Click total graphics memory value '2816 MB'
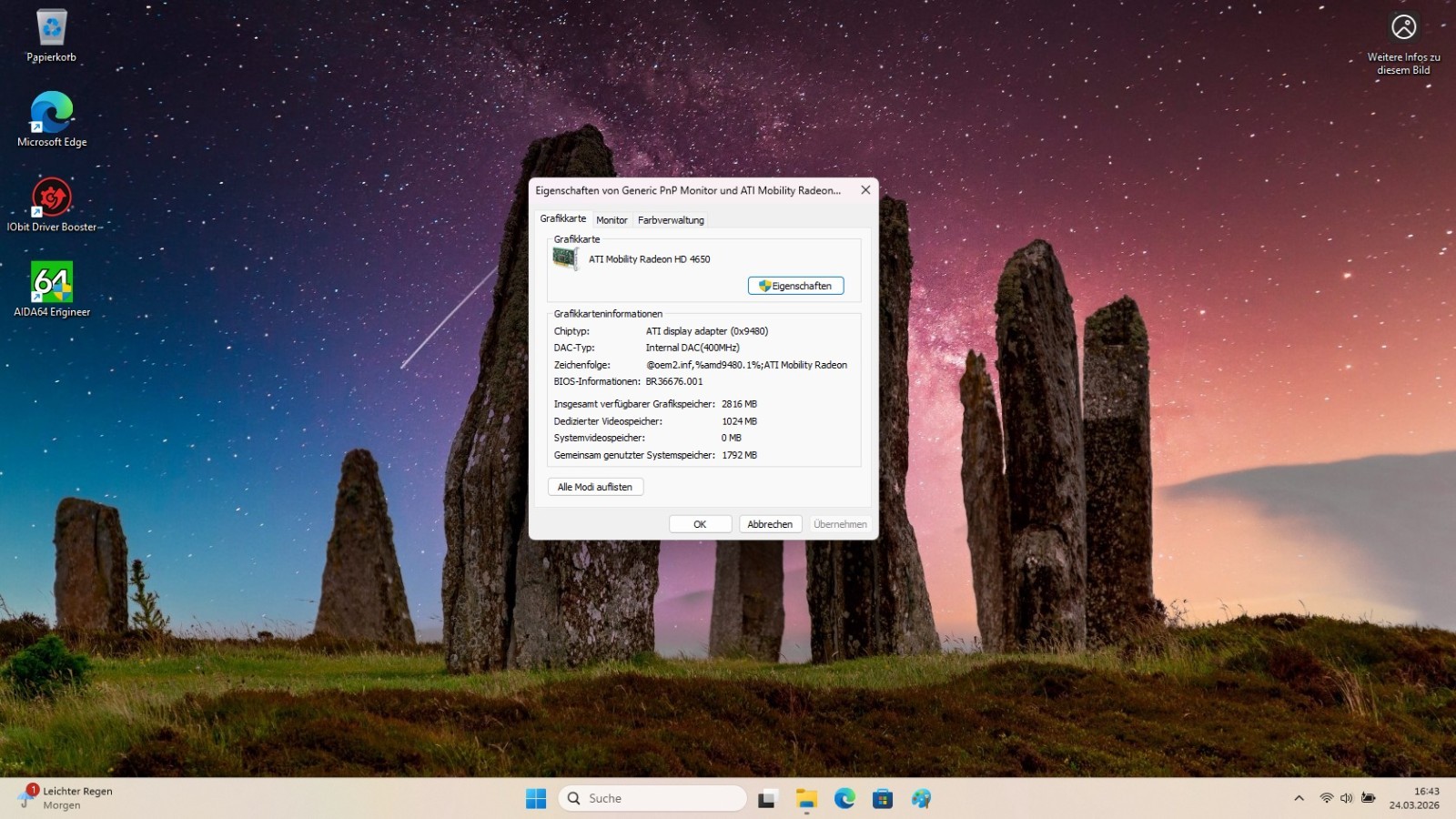The width and height of the screenshot is (1456, 819). 739,404
